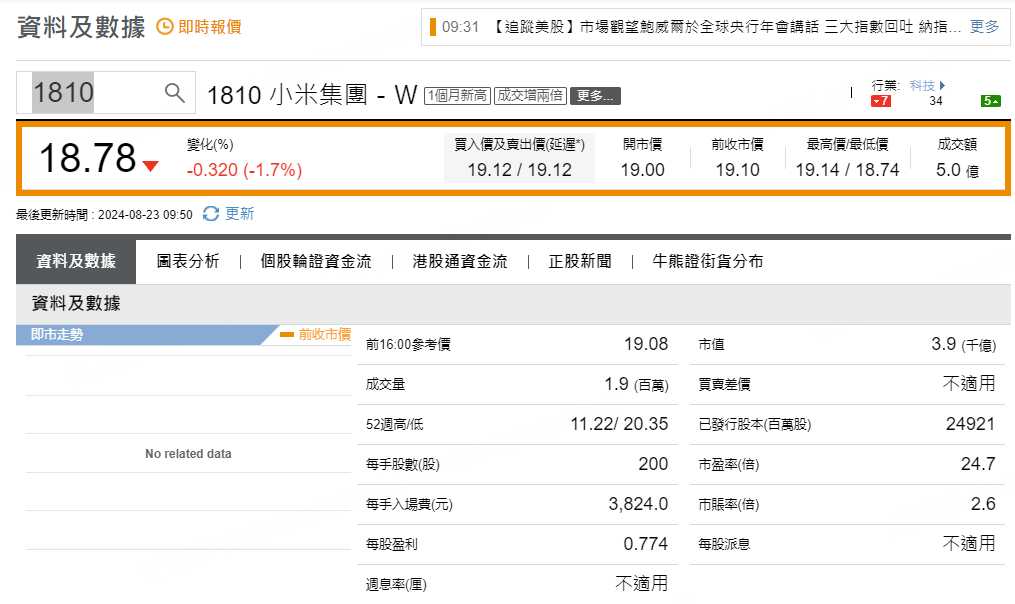Click the red down triangle beside 18.78

tap(151, 166)
